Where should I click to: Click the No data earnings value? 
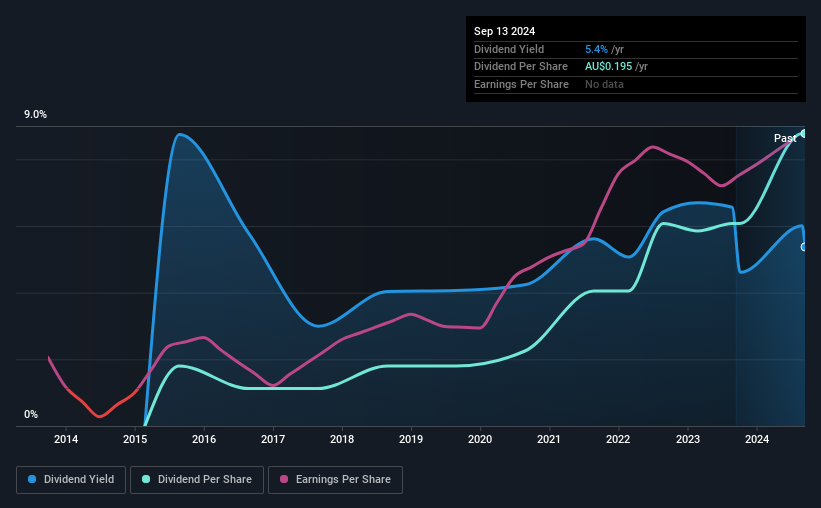click(x=604, y=84)
